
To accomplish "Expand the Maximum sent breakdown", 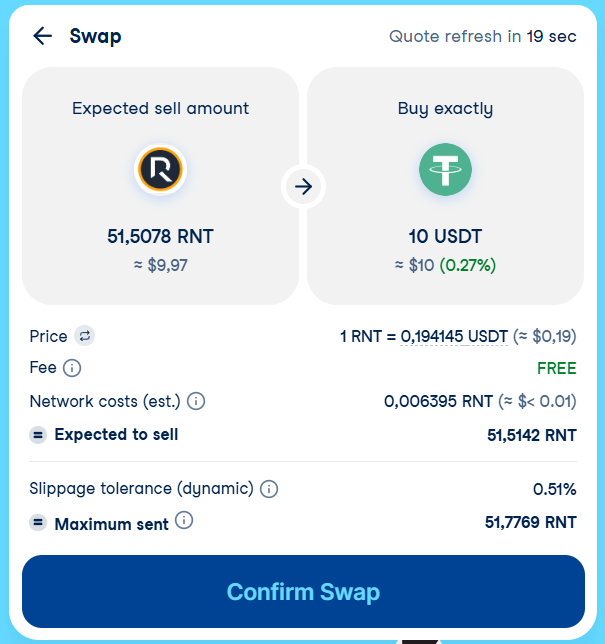I will [x=38, y=523].
